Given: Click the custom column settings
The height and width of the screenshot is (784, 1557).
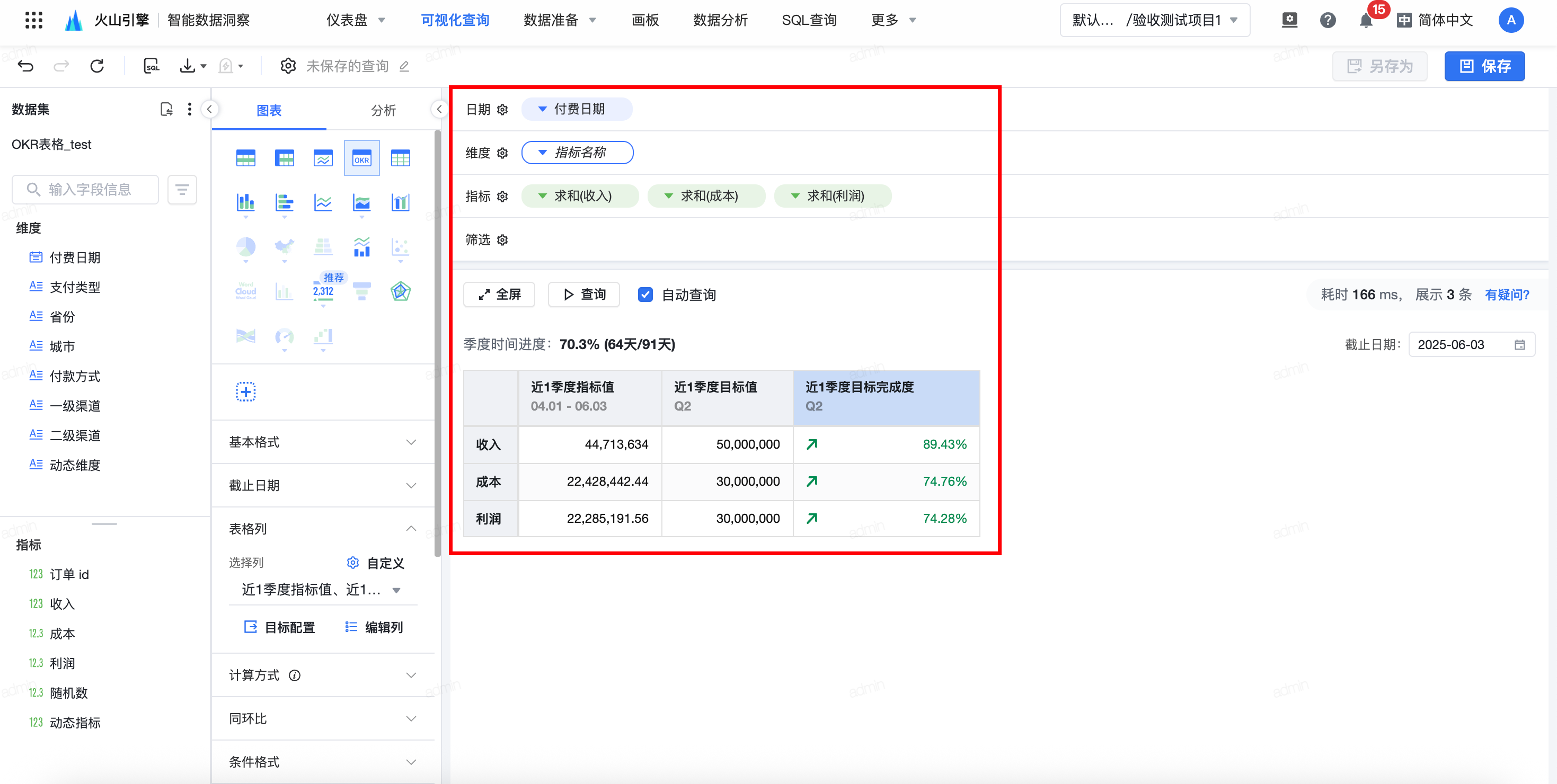Looking at the screenshot, I should [375, 563].
